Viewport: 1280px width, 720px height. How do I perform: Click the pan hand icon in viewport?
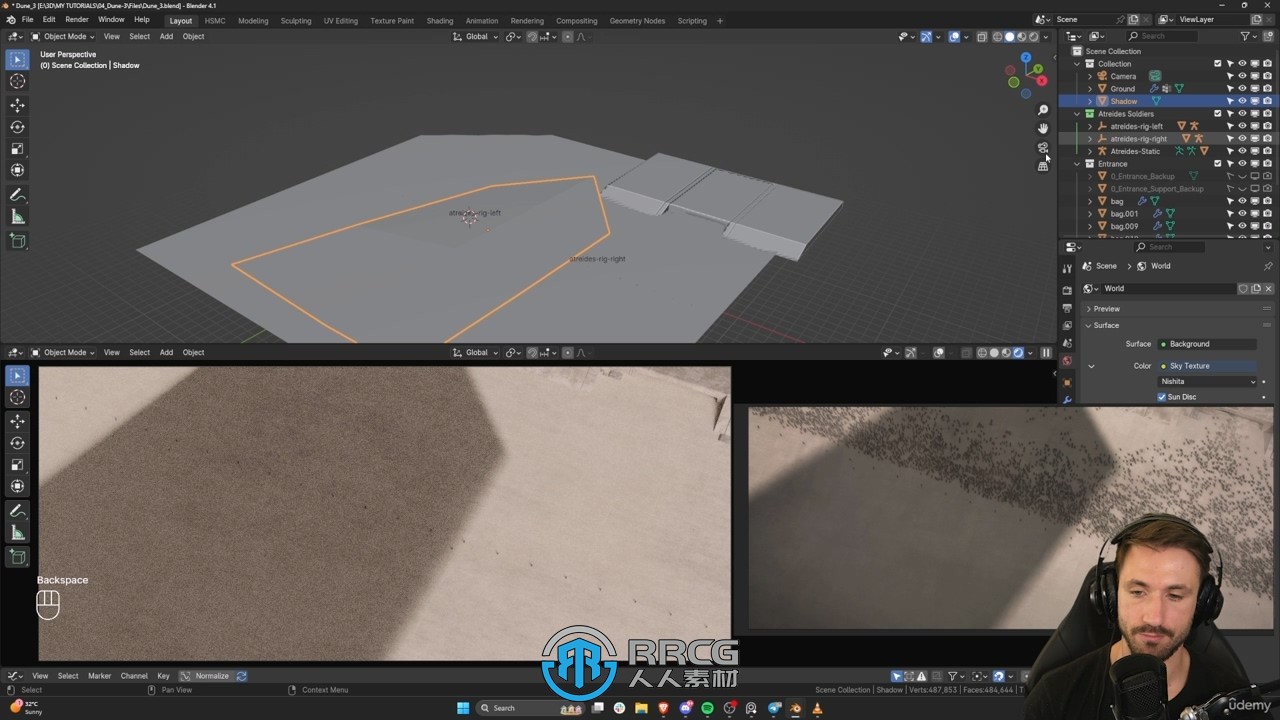(x=1043, y=128)
